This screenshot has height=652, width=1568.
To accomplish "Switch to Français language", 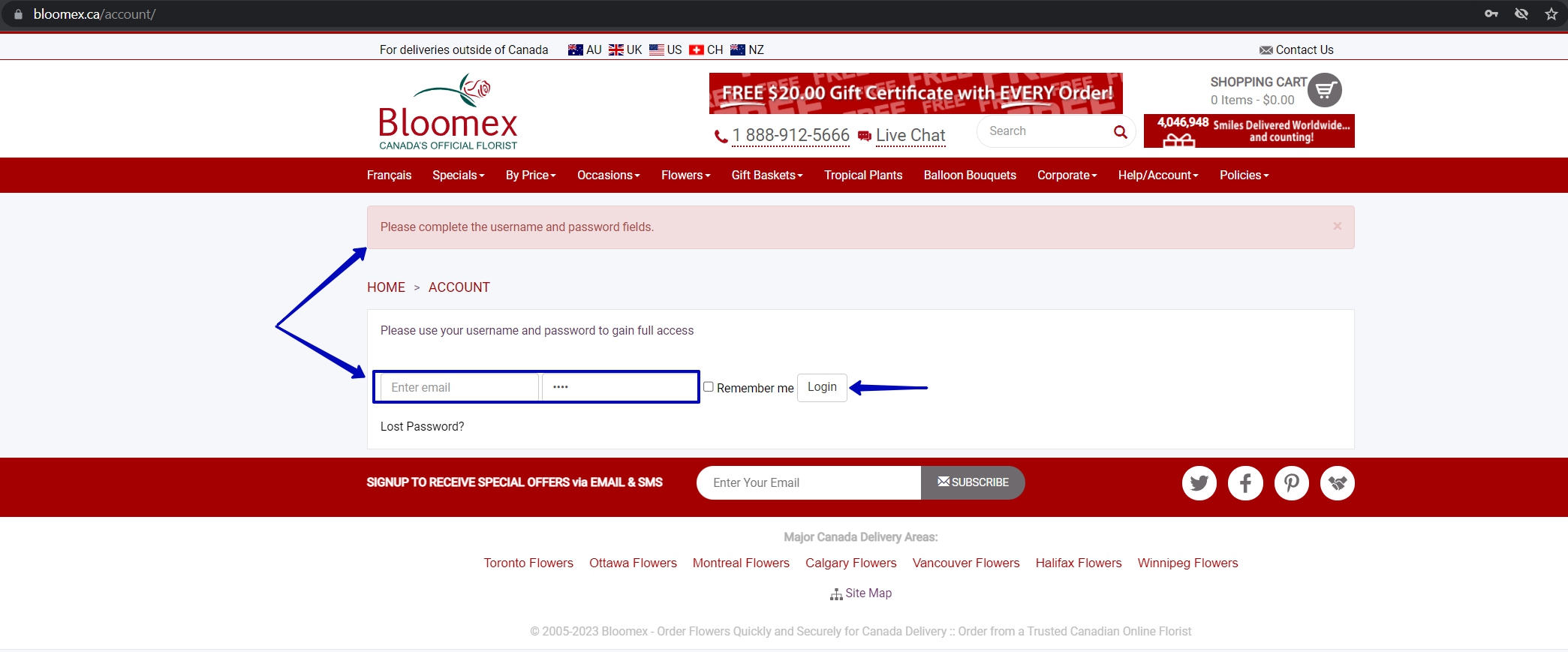I will click(389, 175).
